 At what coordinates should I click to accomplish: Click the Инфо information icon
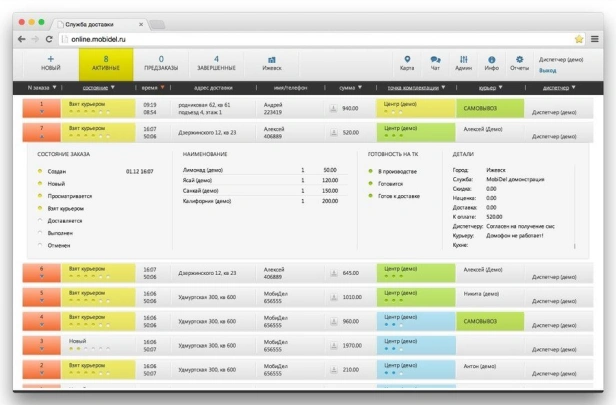(491, 60)
